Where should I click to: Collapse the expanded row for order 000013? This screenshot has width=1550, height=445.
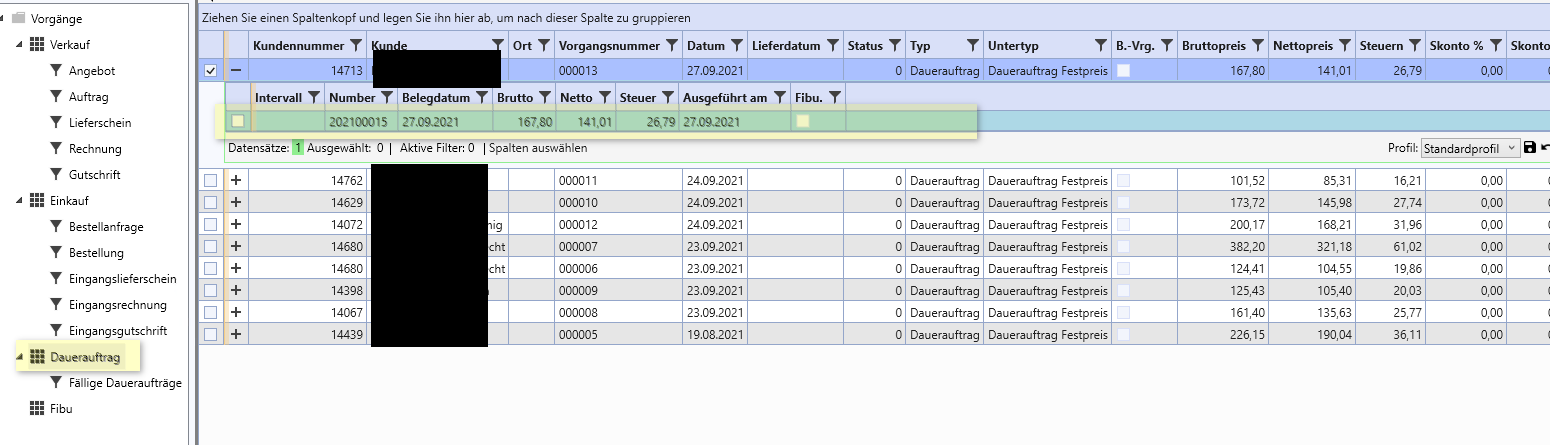[x=236, y=71]
